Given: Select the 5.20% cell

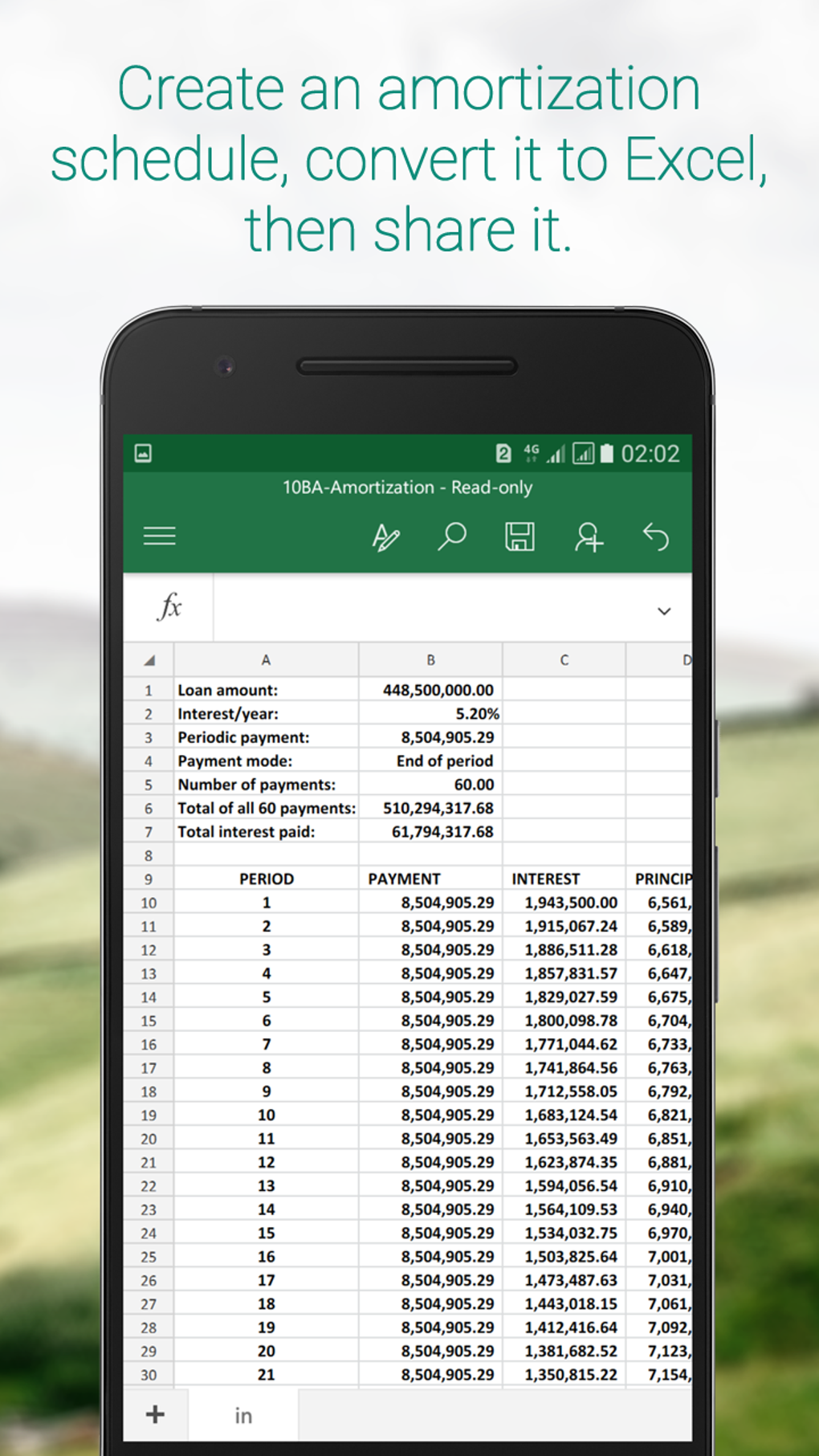Looking at the screenshot, I should [430, 713].
